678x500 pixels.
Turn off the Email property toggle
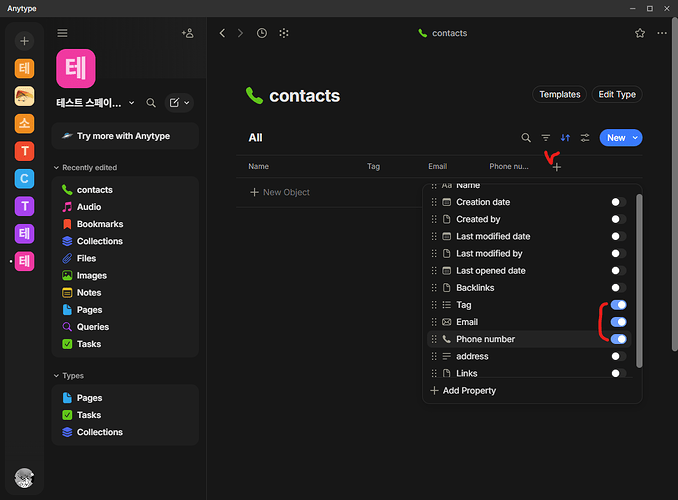tap(618, 322)
